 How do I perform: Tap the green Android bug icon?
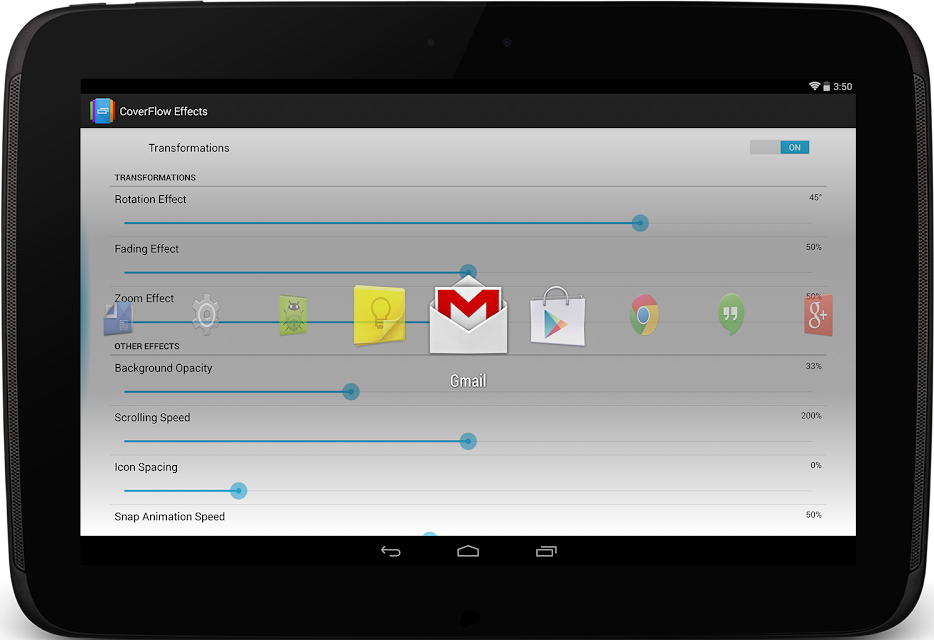click(x=293, y=315)
